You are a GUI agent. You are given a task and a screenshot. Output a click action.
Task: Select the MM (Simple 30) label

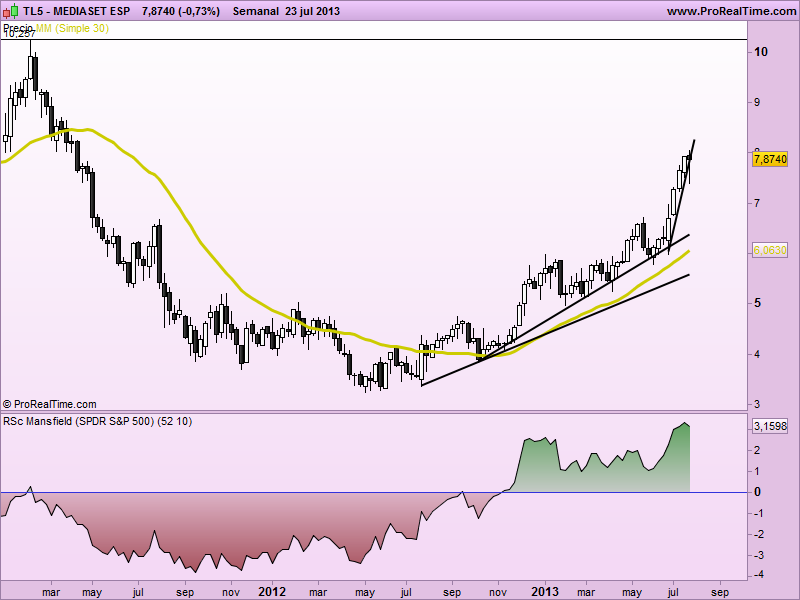point(72,28)
